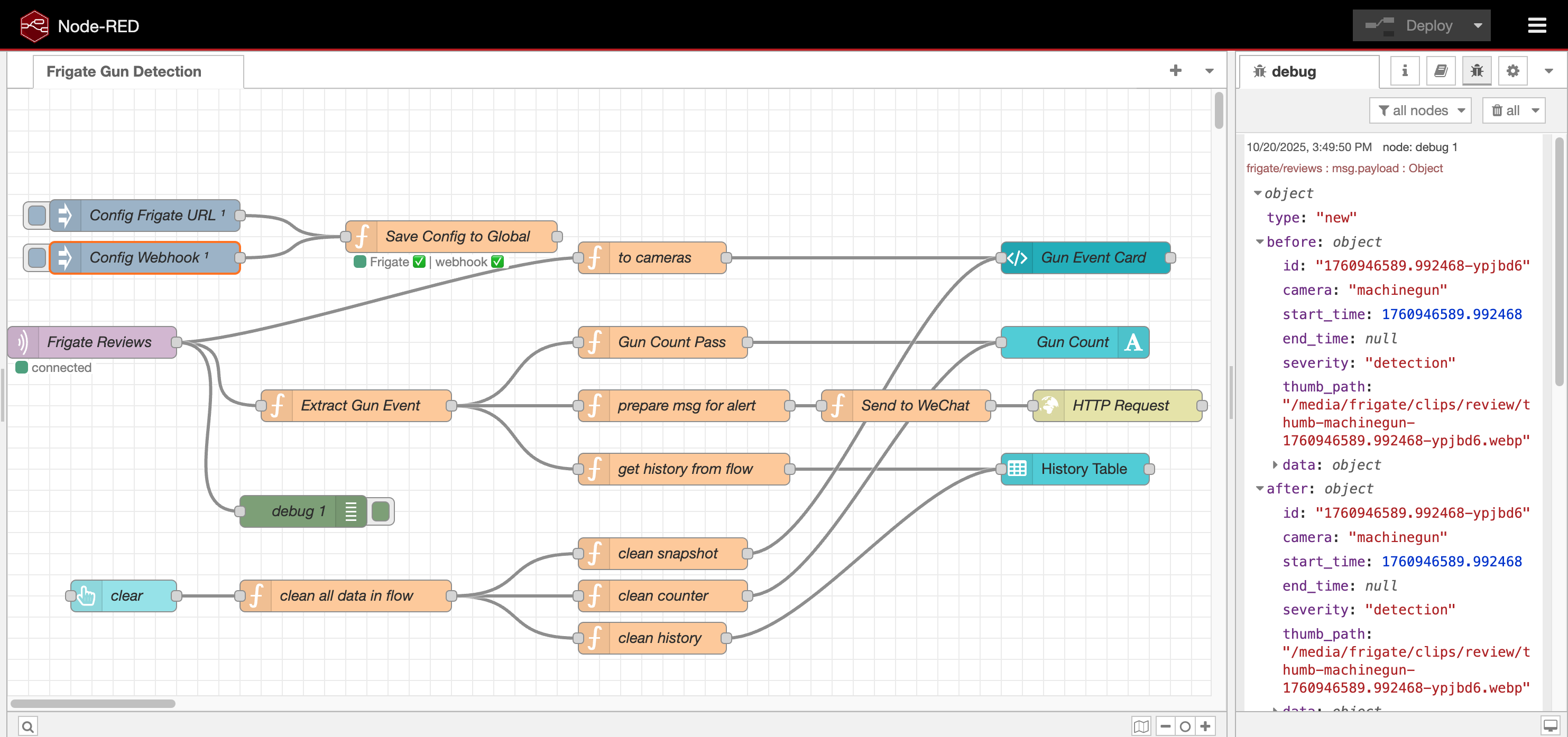Image resolution: width=1568 pixels, height=737 pixels.
Task: Click the zoom in plus icon
Action: pyautogui.click(x=1205, y=726)
